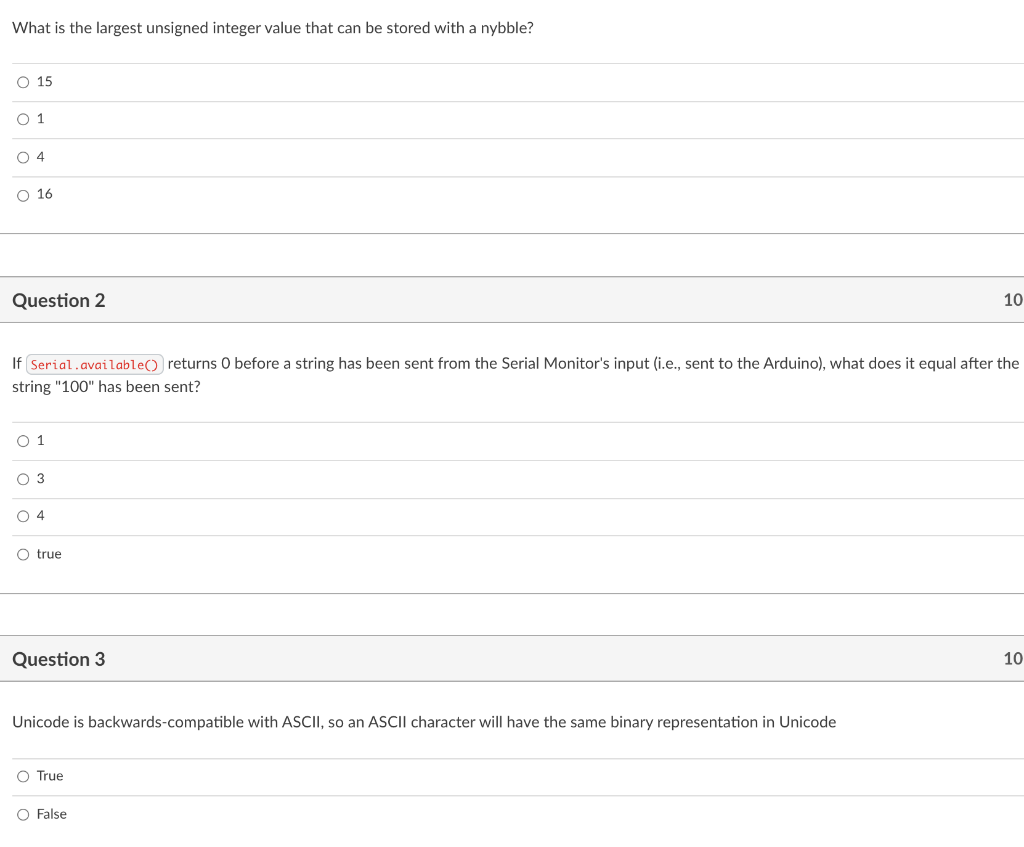Click the Unicode backwards-compatibility statement text
Image resolution: width=1024 pixels, height=847 pixels.
click(424, 721)
